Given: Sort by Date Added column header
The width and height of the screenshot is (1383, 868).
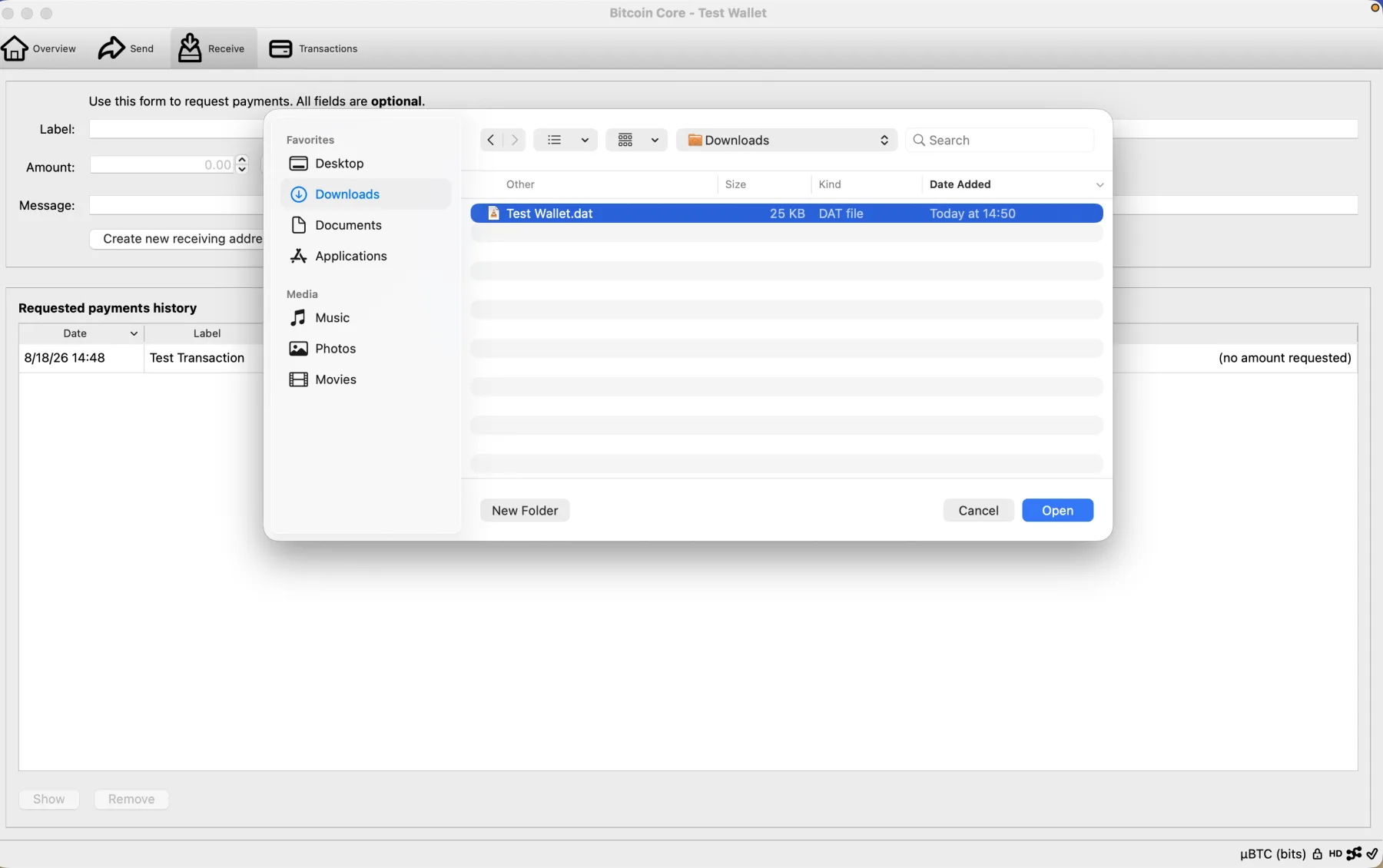Looking at the screenshot, I should coord(960,184).
